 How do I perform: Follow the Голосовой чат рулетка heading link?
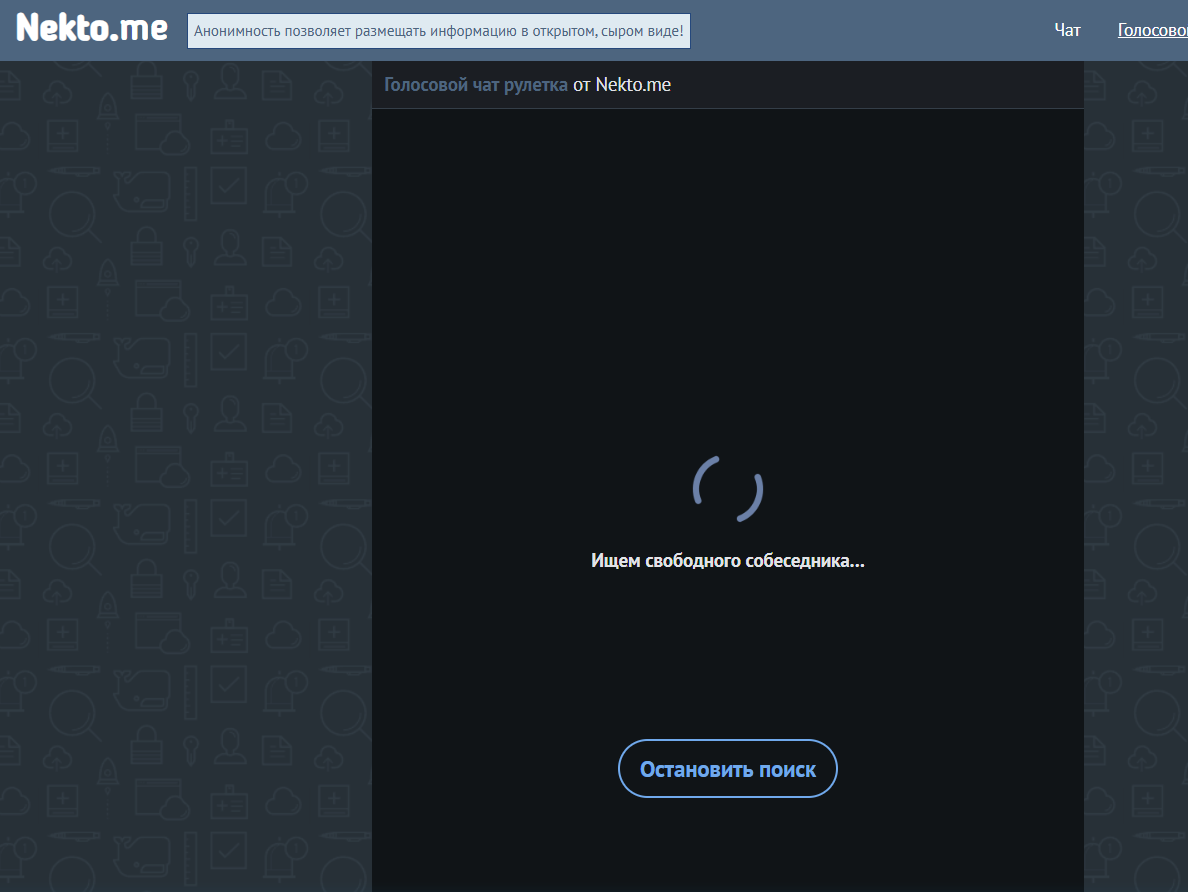click(x=475, y=85)
